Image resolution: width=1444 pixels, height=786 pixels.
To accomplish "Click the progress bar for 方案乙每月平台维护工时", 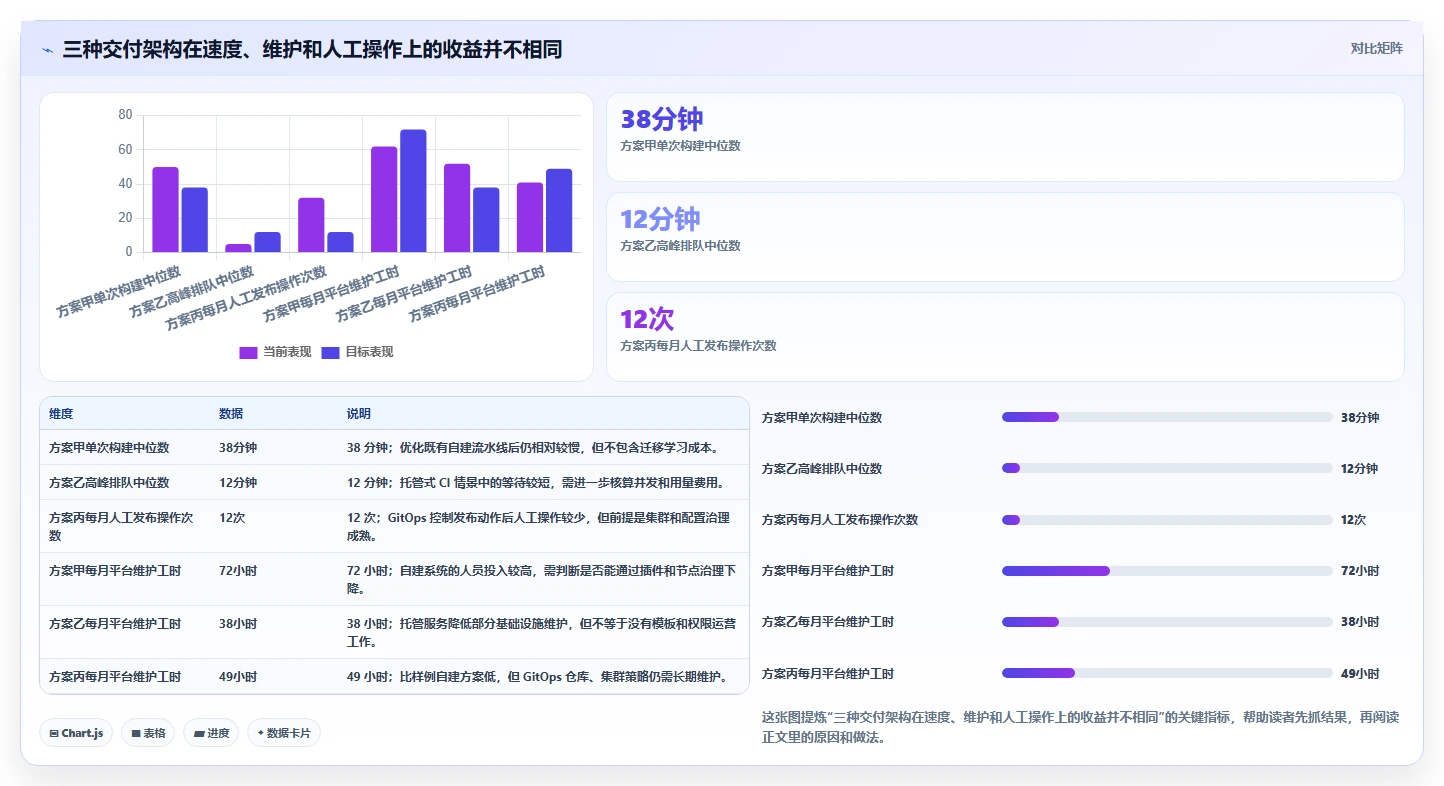I will (x=1167, y=622).
